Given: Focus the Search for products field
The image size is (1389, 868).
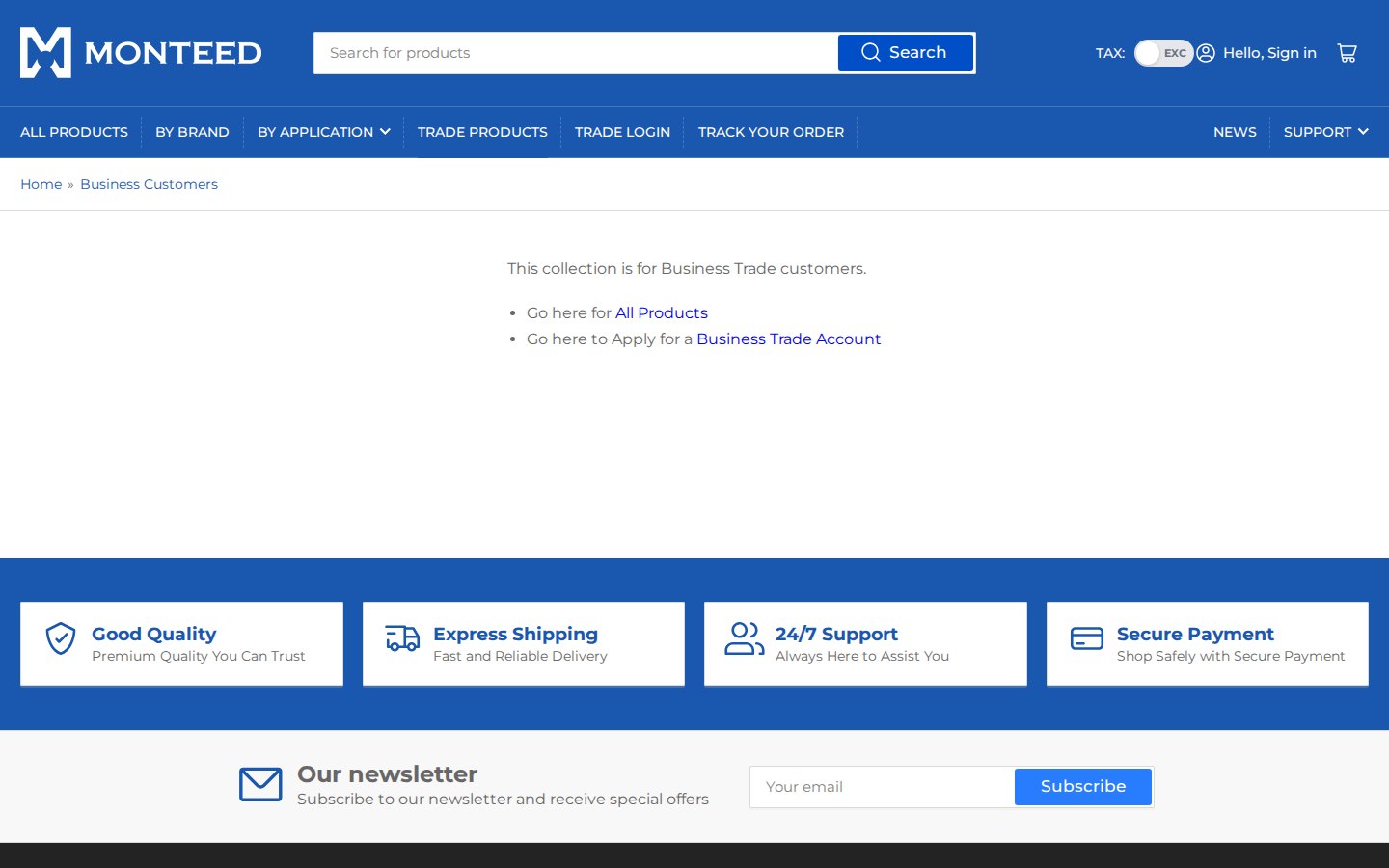Looking at the screenshot, I should pos(576,53).
